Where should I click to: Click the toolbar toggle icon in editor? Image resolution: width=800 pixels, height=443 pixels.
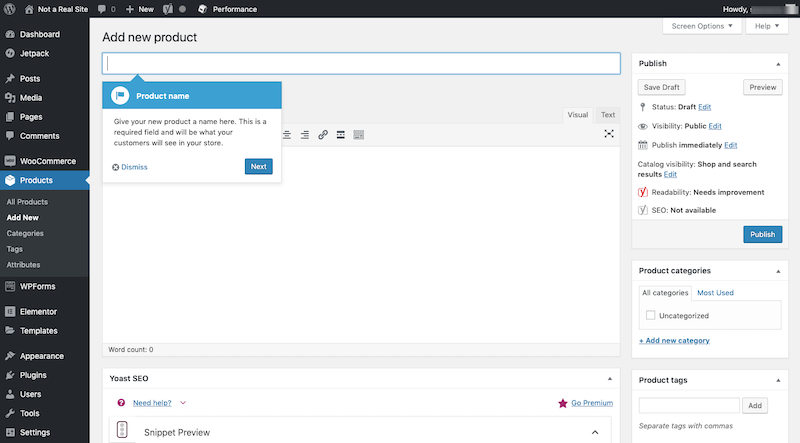[x=359, y=134]
